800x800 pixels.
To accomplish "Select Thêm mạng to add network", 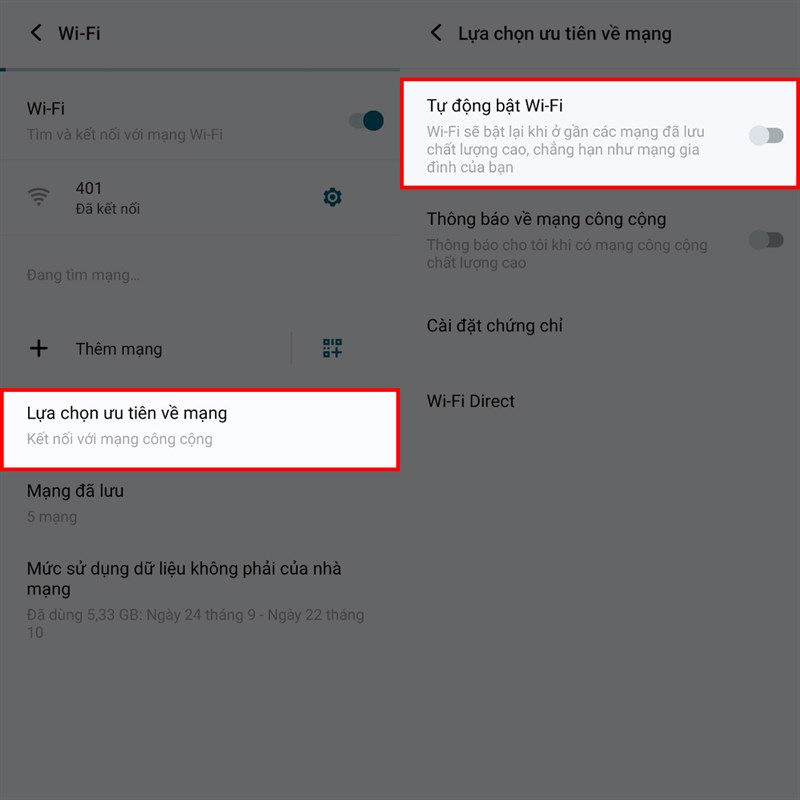I will pyautogui.click(x=119, y=349).
